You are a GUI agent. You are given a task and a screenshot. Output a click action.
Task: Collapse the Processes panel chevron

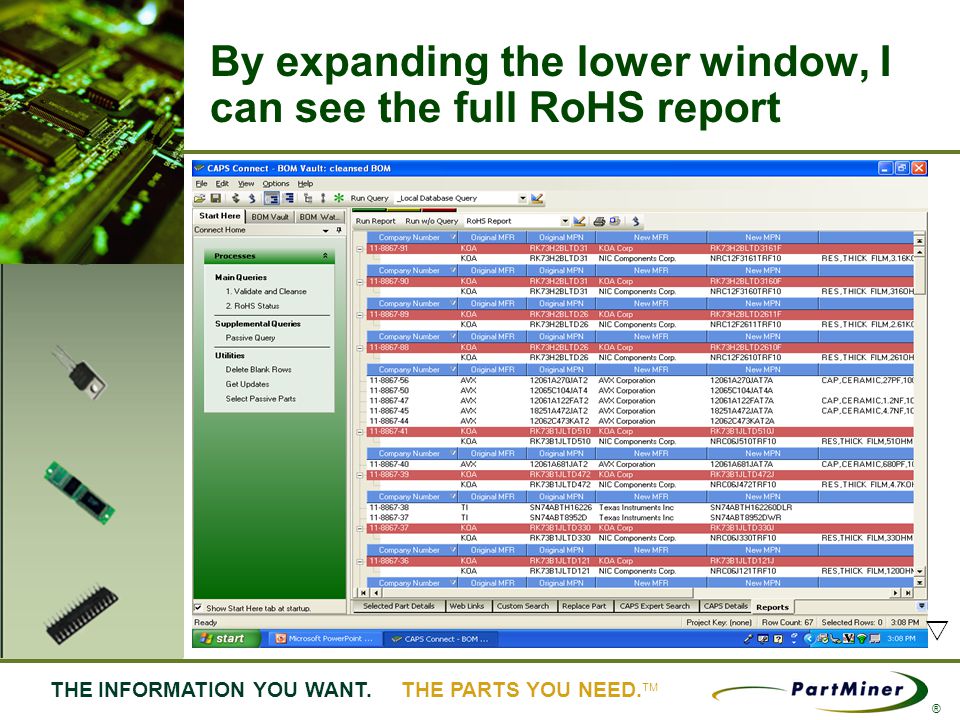pos(325,256)
